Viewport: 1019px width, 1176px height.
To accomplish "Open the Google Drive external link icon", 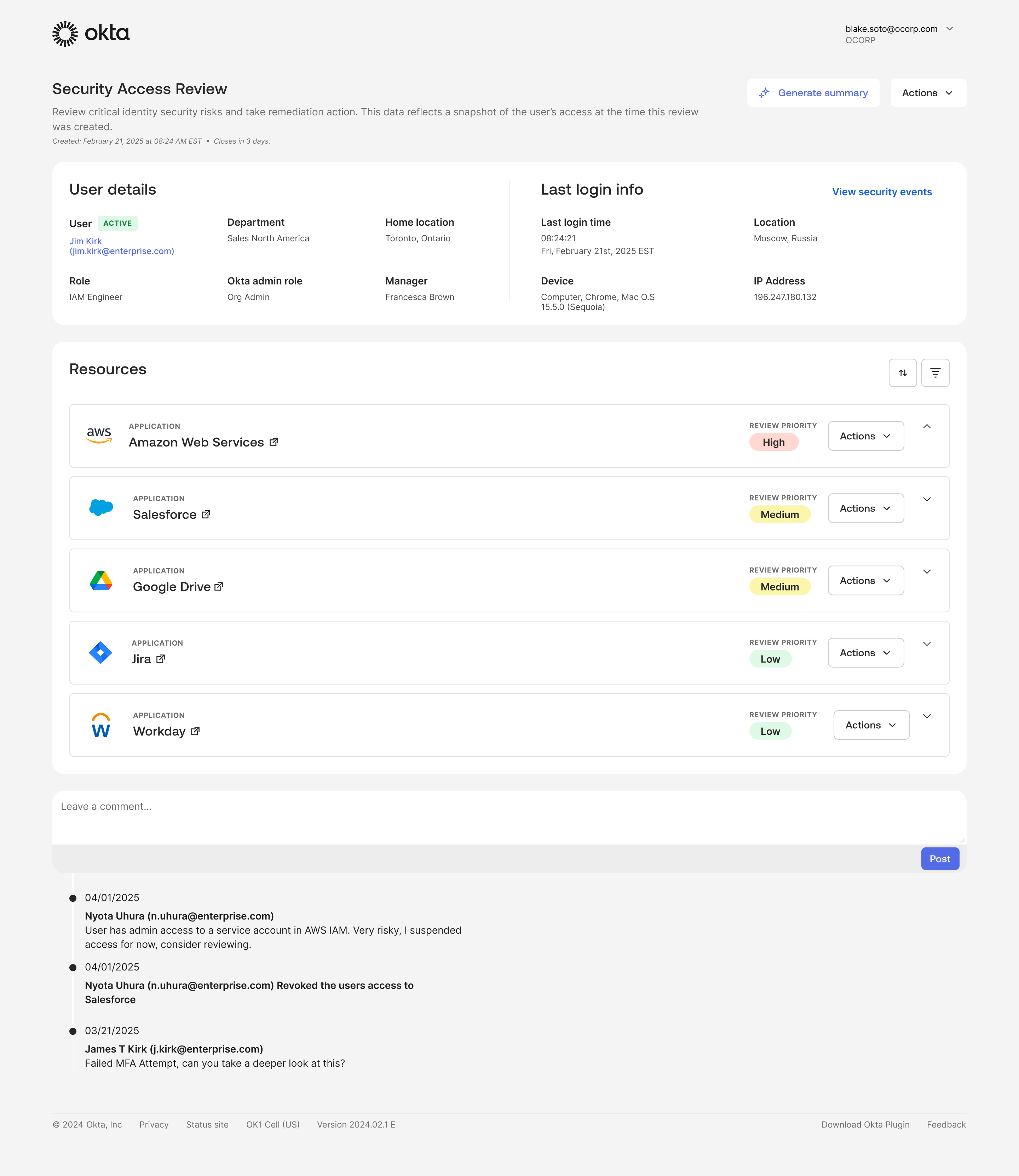I will 219,586.
